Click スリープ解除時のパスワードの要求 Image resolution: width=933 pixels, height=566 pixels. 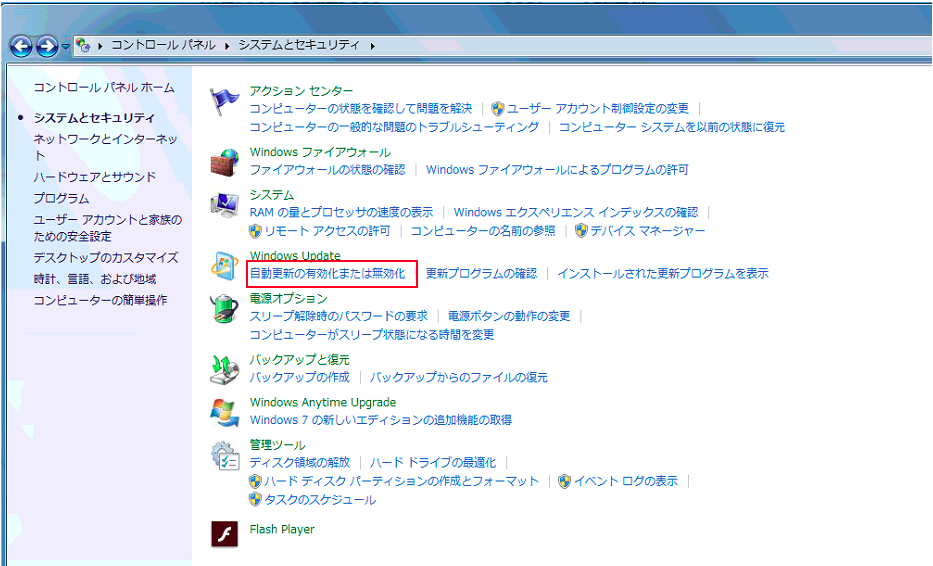coord(339,316)
